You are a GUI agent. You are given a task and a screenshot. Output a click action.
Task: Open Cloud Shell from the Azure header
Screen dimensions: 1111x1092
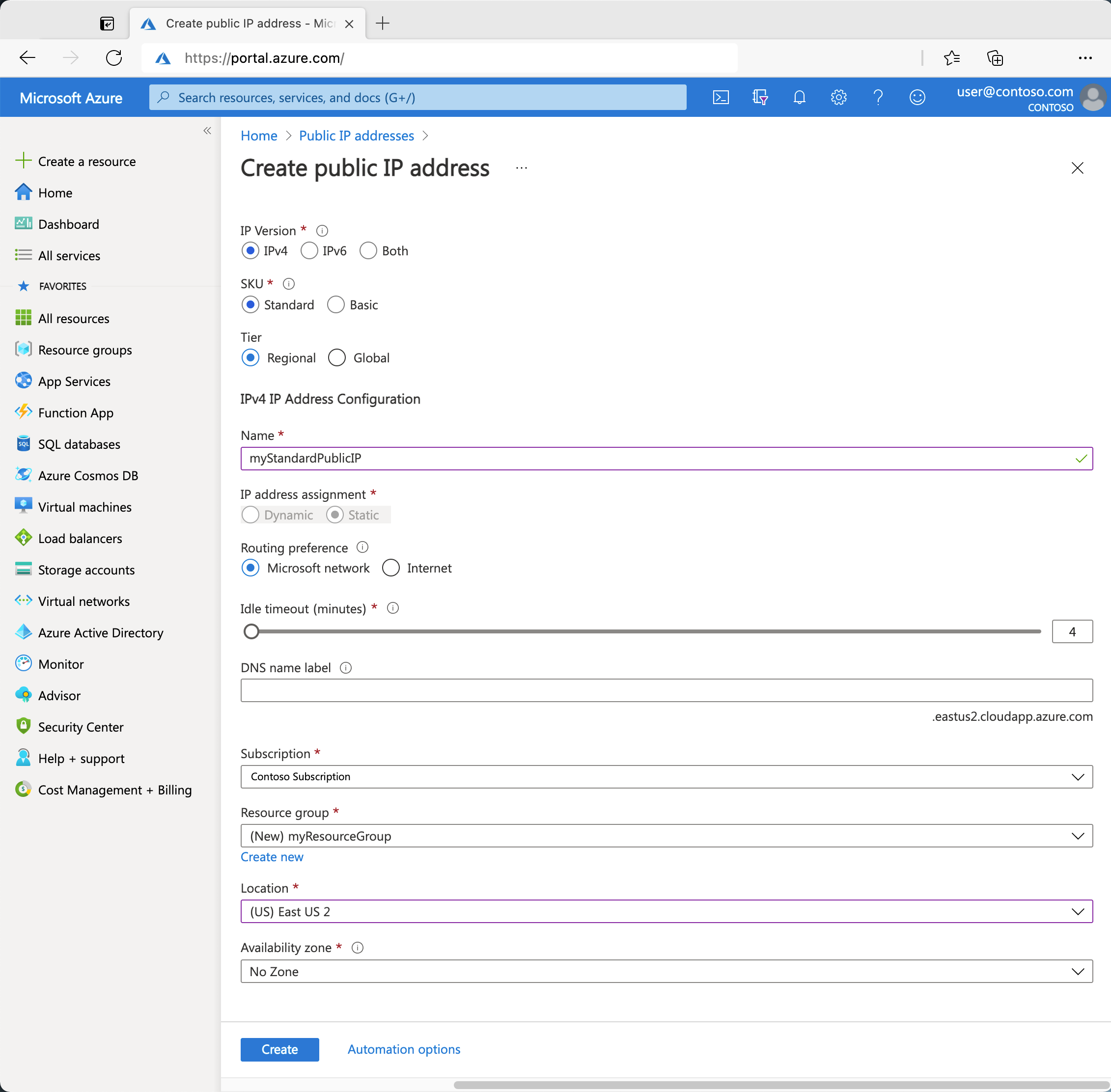pyautogui.click(x=721, y=98)
